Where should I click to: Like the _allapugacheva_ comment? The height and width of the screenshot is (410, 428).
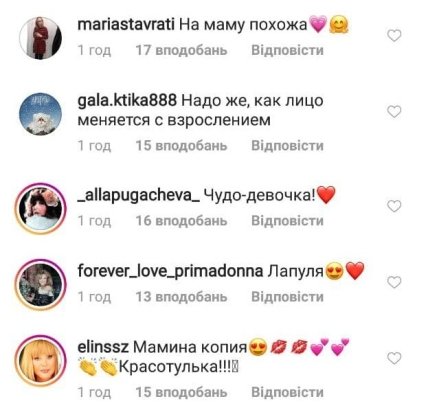(394, 206)
